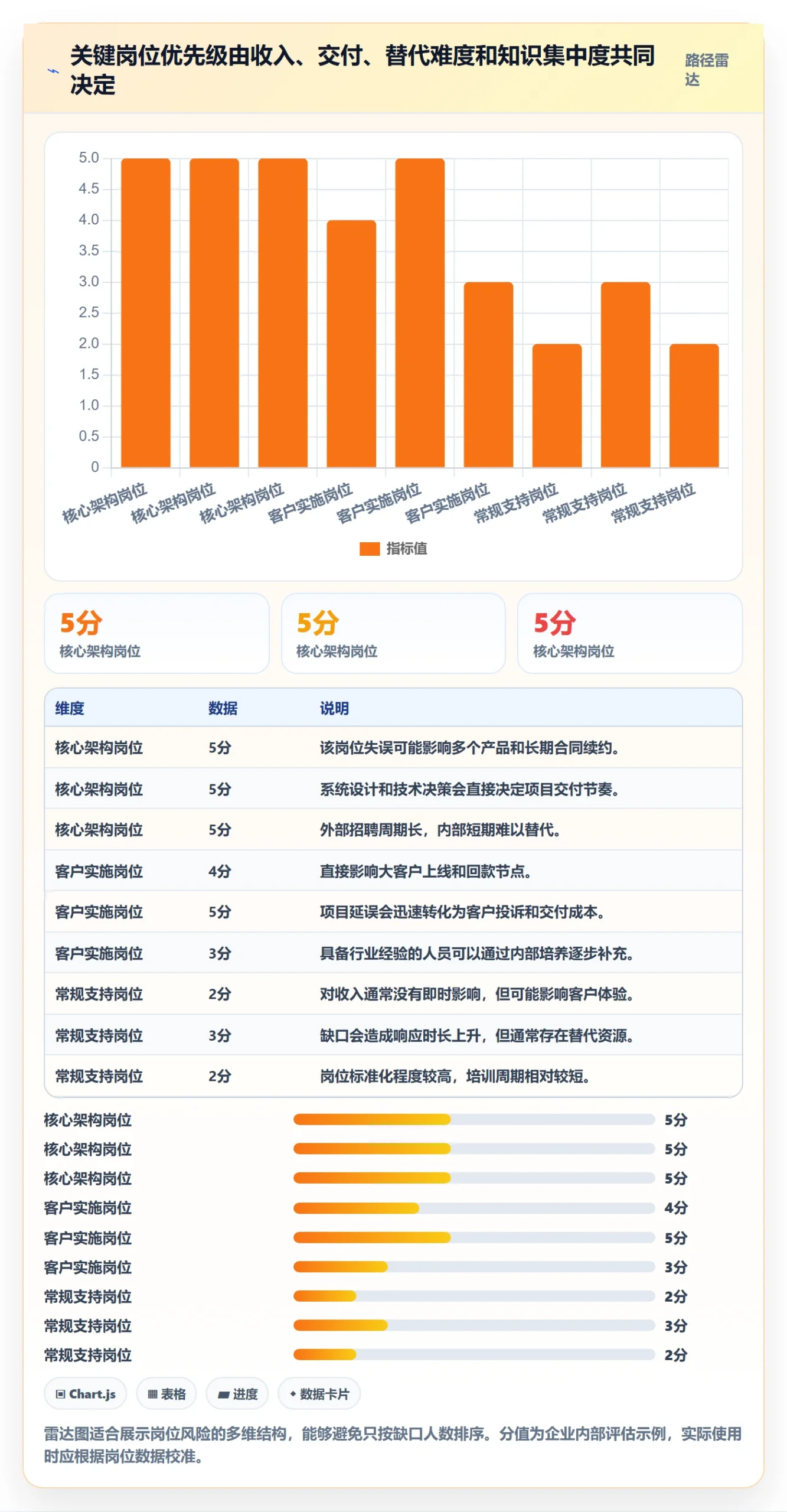Select row 直接影响大客户上线和回款节点
This screenshot has width=787, height=1512.
393,871
